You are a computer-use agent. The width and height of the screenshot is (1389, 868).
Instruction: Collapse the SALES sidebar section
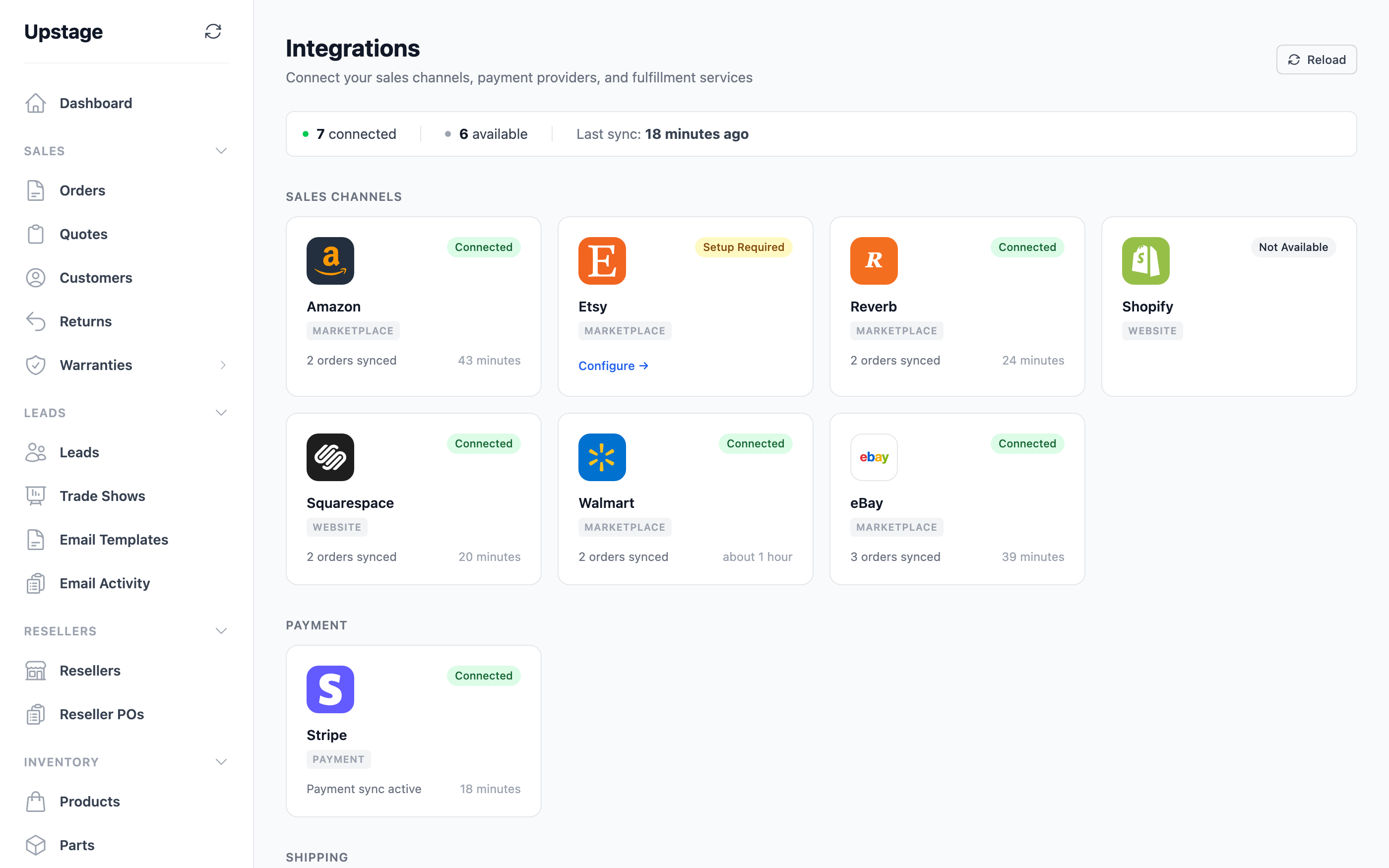(221, 151)
